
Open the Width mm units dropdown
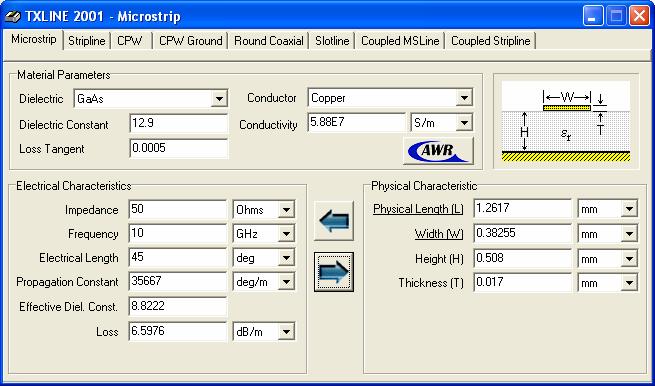coord(629,234)
